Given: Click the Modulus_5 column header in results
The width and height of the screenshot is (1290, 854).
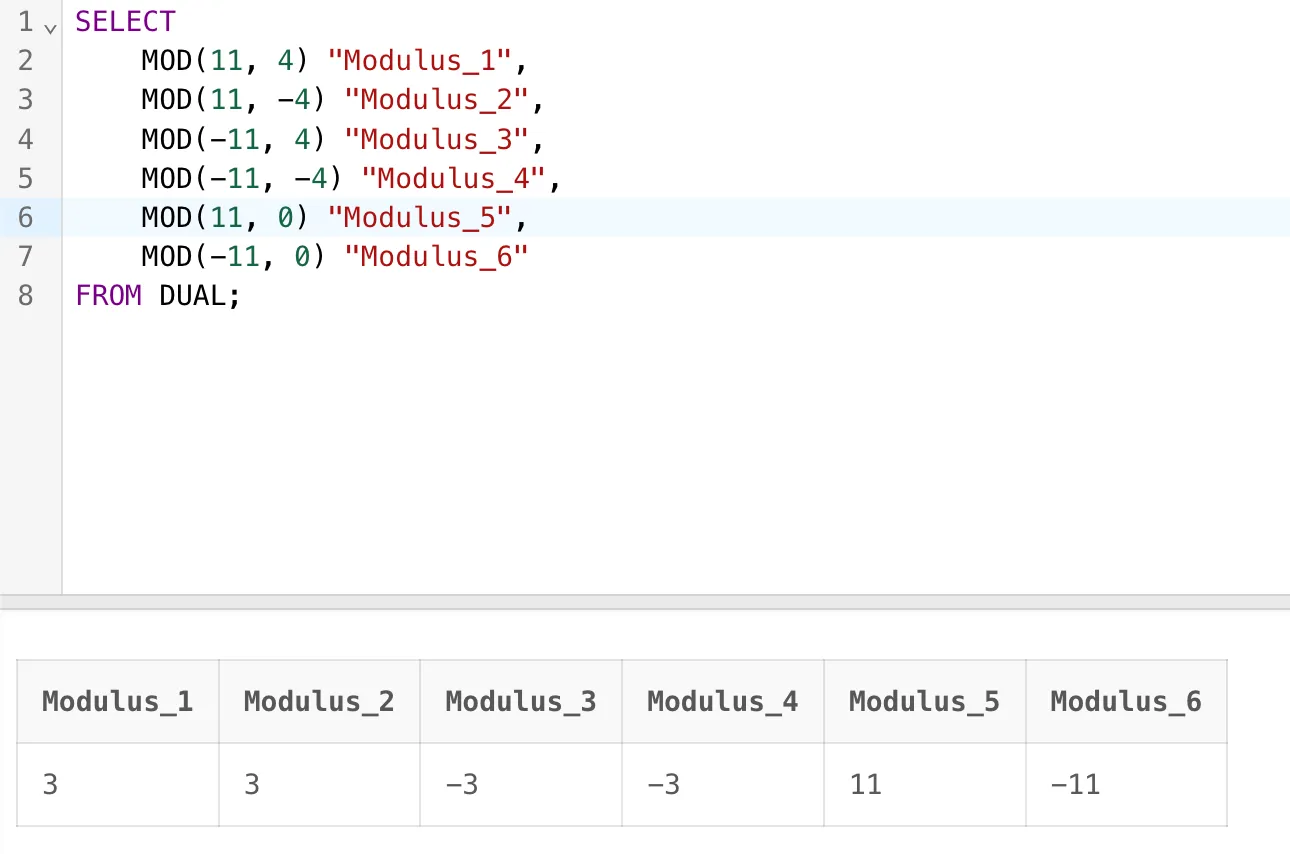Looking at the screenshot, I should click(925, 701).
